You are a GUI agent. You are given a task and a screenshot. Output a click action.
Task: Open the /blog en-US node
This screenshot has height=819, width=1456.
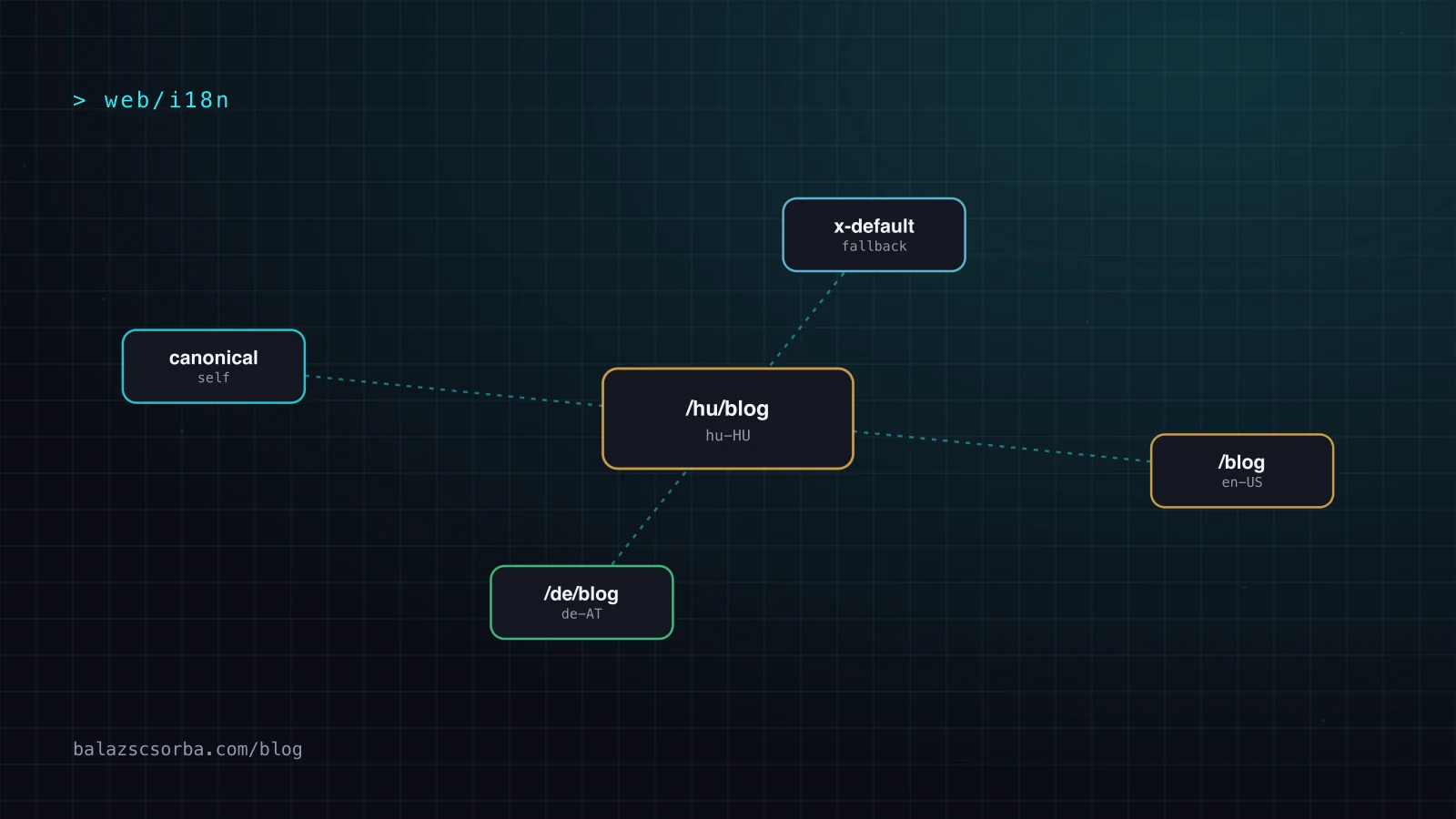click(x=1242, y=470)
